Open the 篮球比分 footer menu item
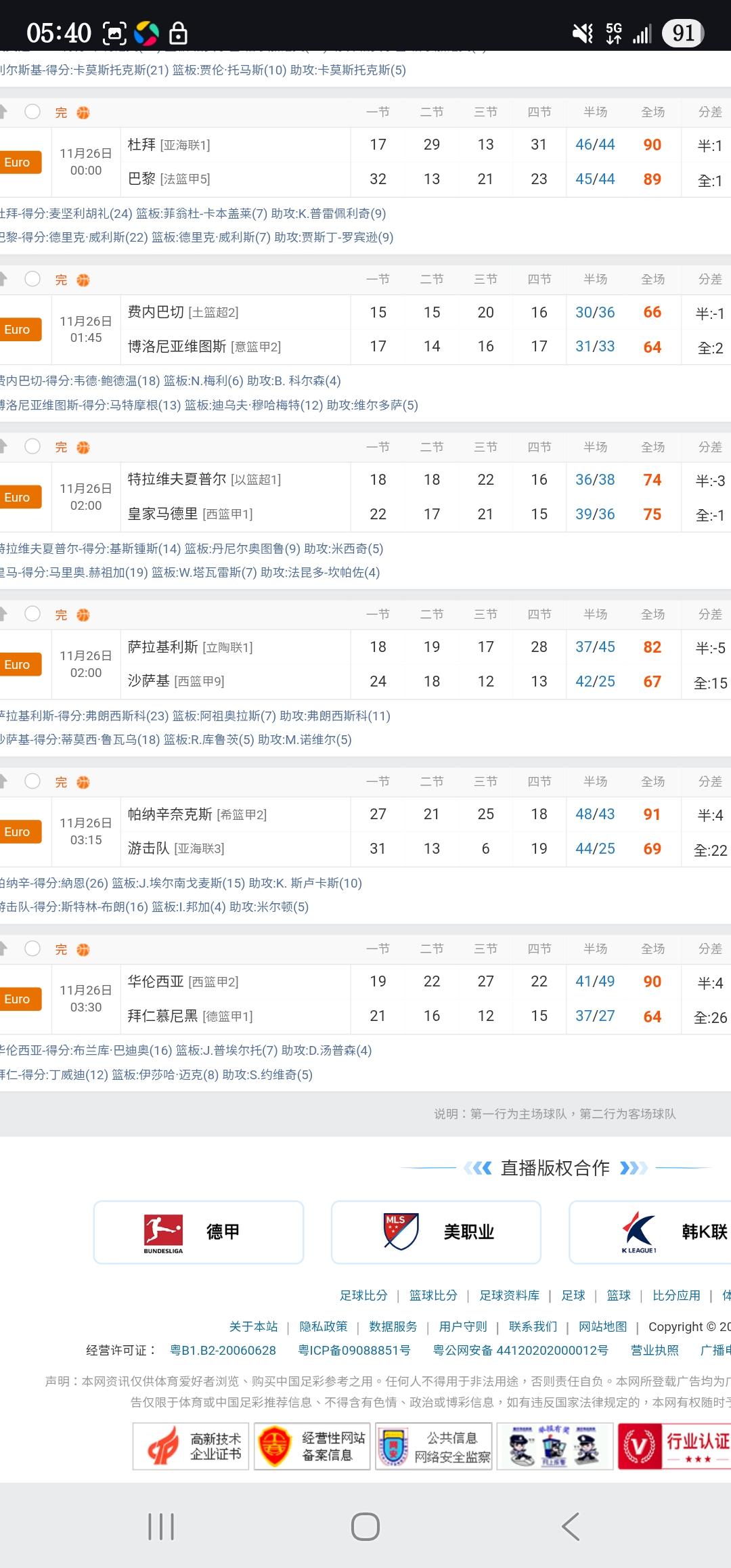Screen dimensions: 731x1568 [x=433, y=1295]
